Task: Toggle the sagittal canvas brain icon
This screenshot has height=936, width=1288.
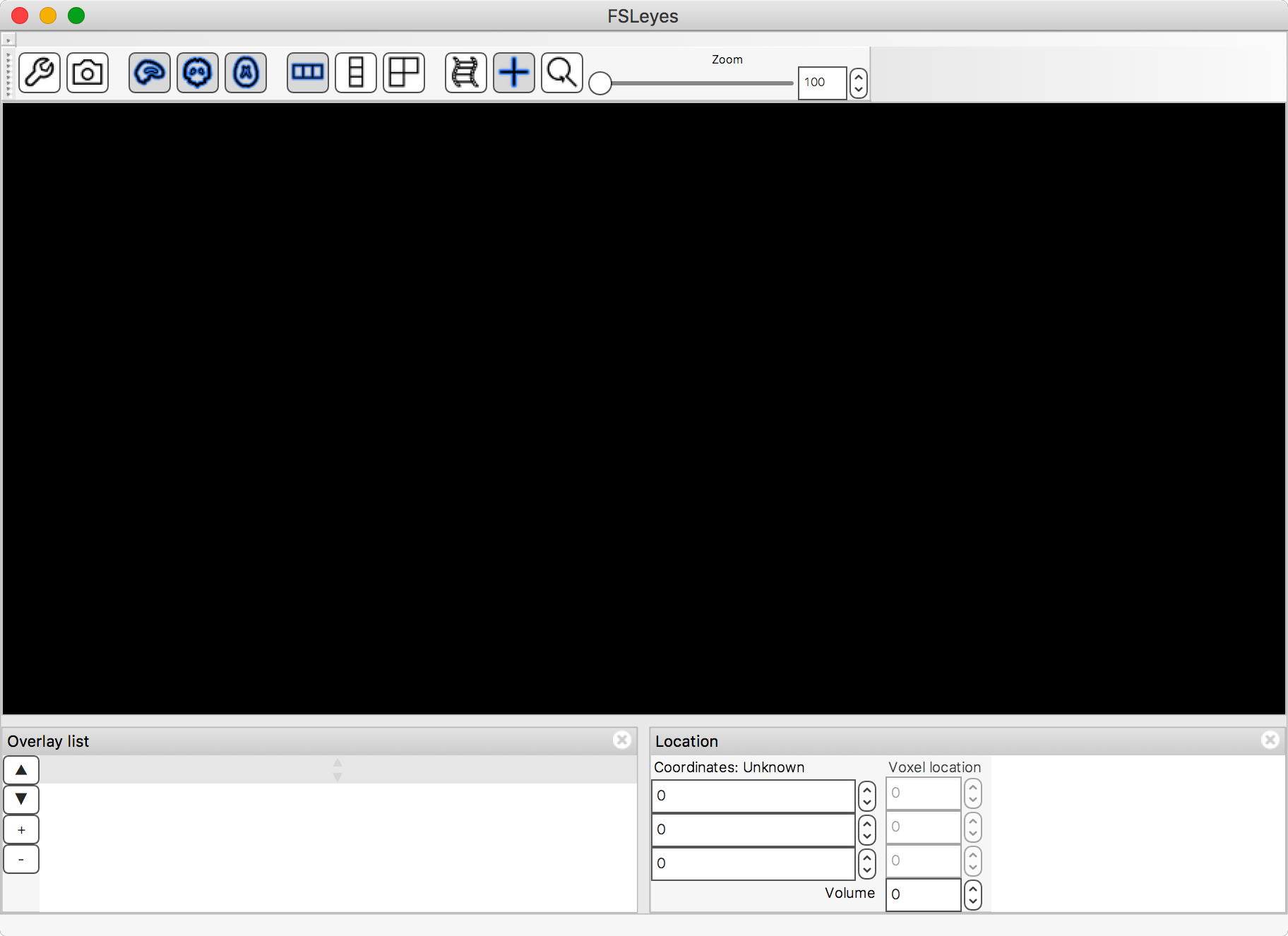Action: point(149,73)
